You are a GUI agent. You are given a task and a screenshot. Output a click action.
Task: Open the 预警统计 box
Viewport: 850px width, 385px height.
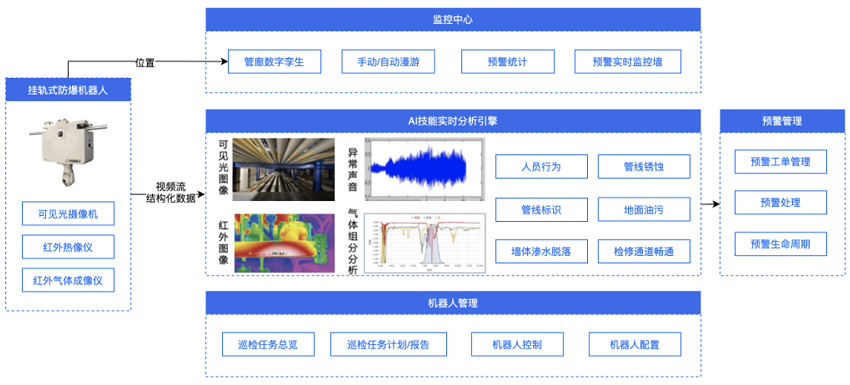point(508,62)
